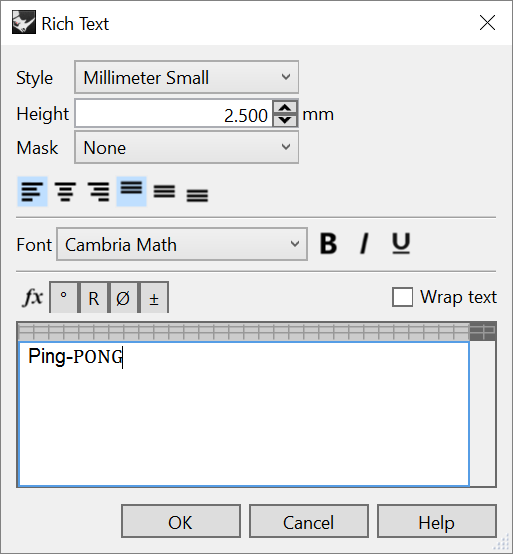The image size is (513, 554).
Task: Select right horizontal text alignment icon
Action: click(98, 191)
